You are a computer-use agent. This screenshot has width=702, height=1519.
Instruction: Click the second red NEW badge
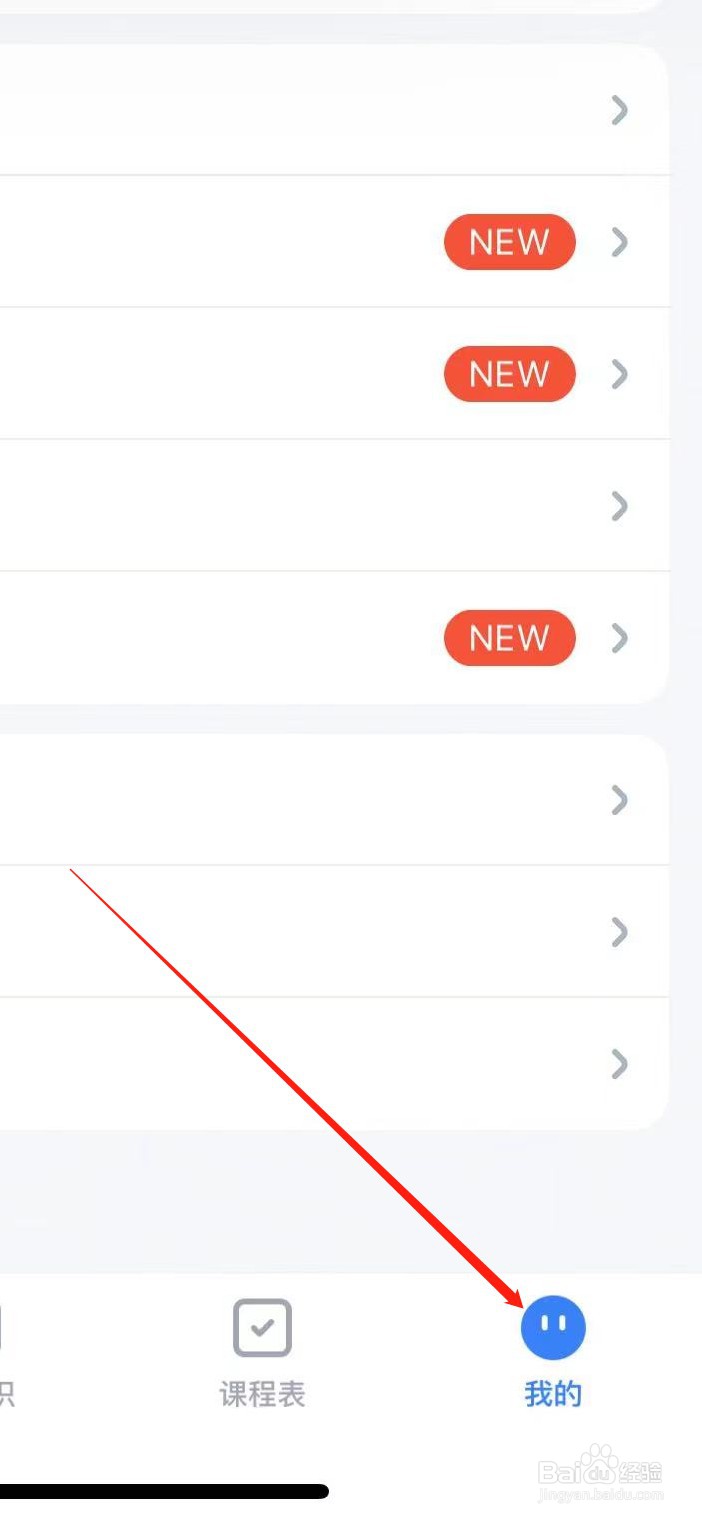pyautogui.click(x=510, y=374)
